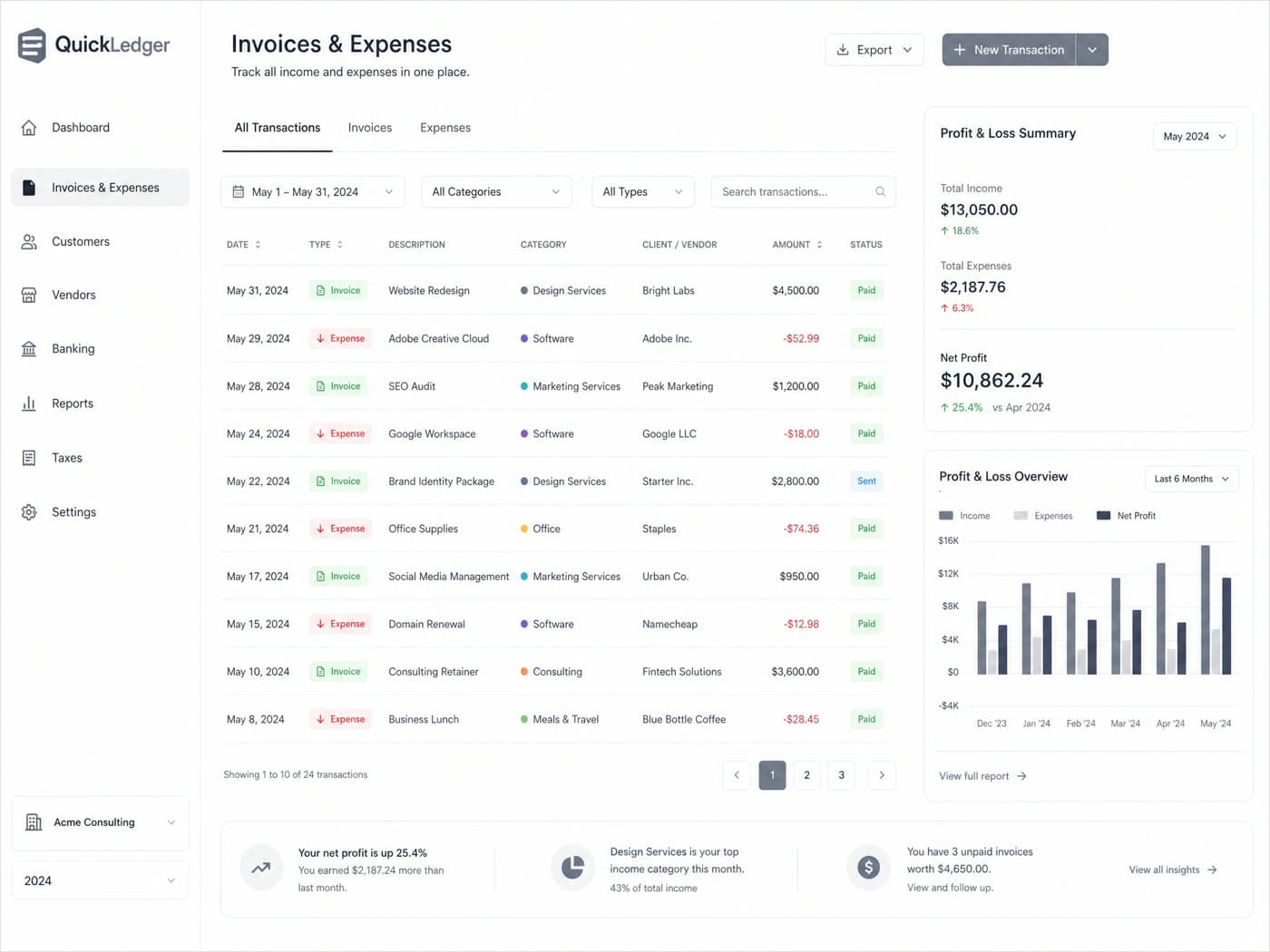Open Dashboard in the sidebar
Viewport: 1270px width, 952px height.
[100, 128]
